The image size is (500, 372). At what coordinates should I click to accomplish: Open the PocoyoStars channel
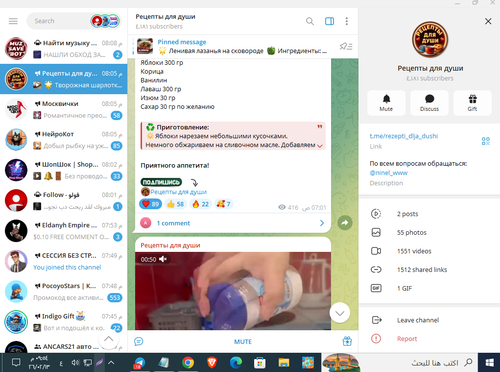64,291
